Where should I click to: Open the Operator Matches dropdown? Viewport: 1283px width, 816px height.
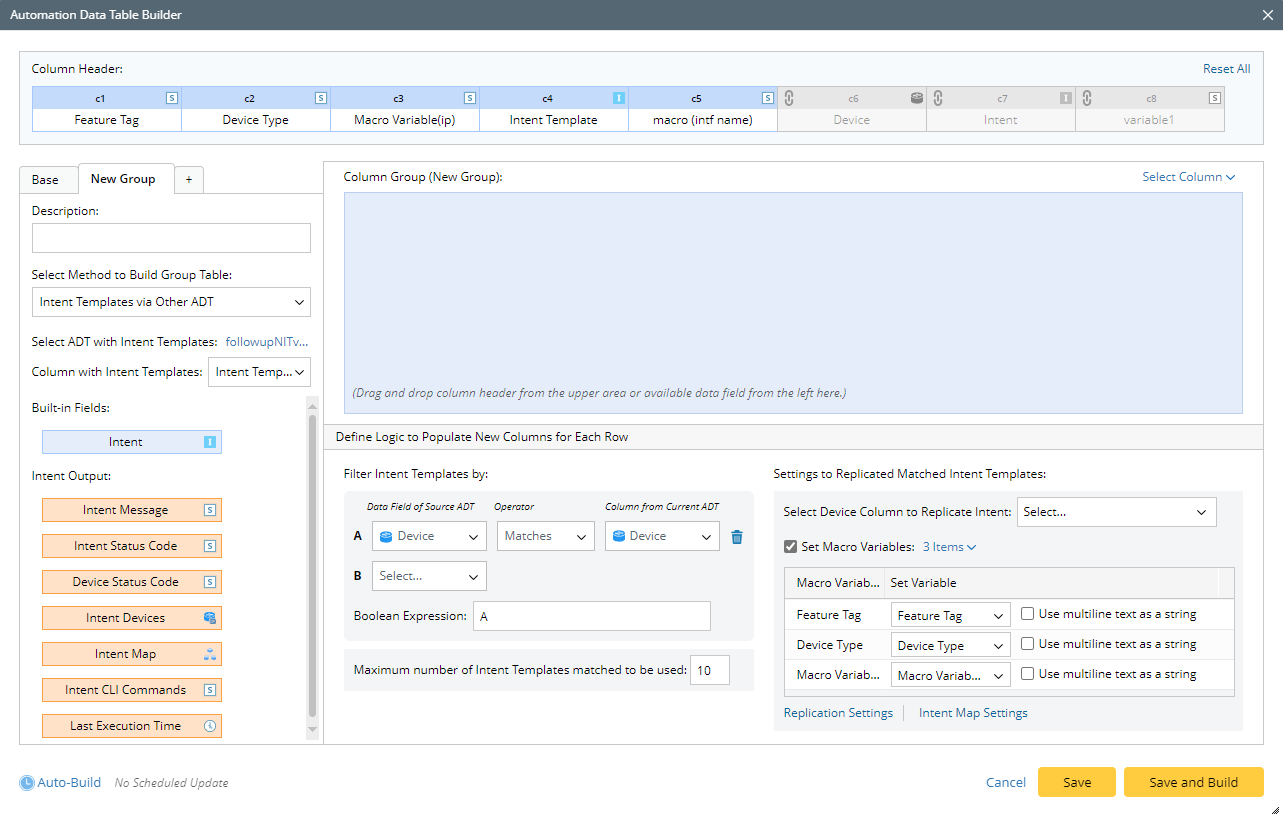click(x=545, y=536)
